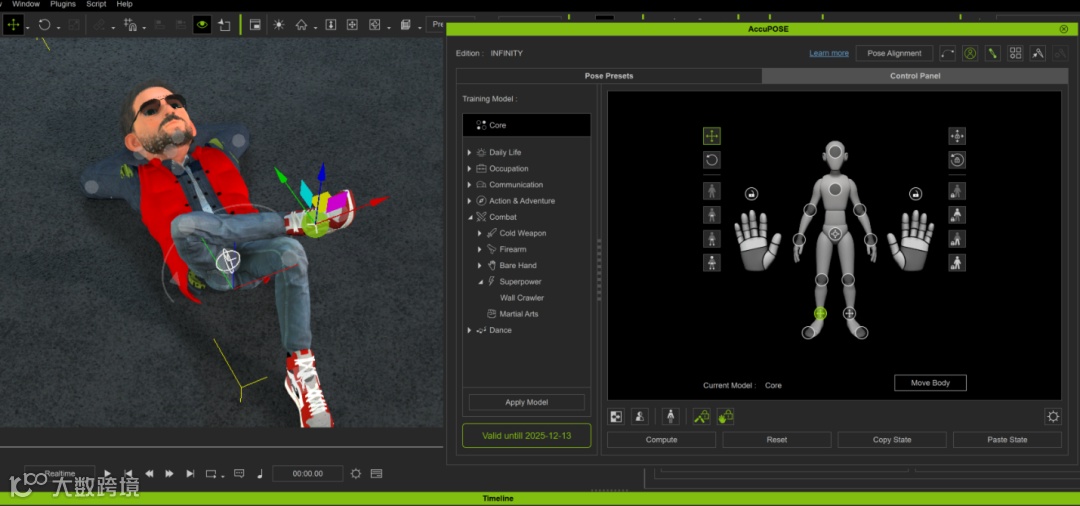Image resolution: width=1080 pixels, height=506 pixels.
Task: Expand the Communication category
Action: [470, 185]
